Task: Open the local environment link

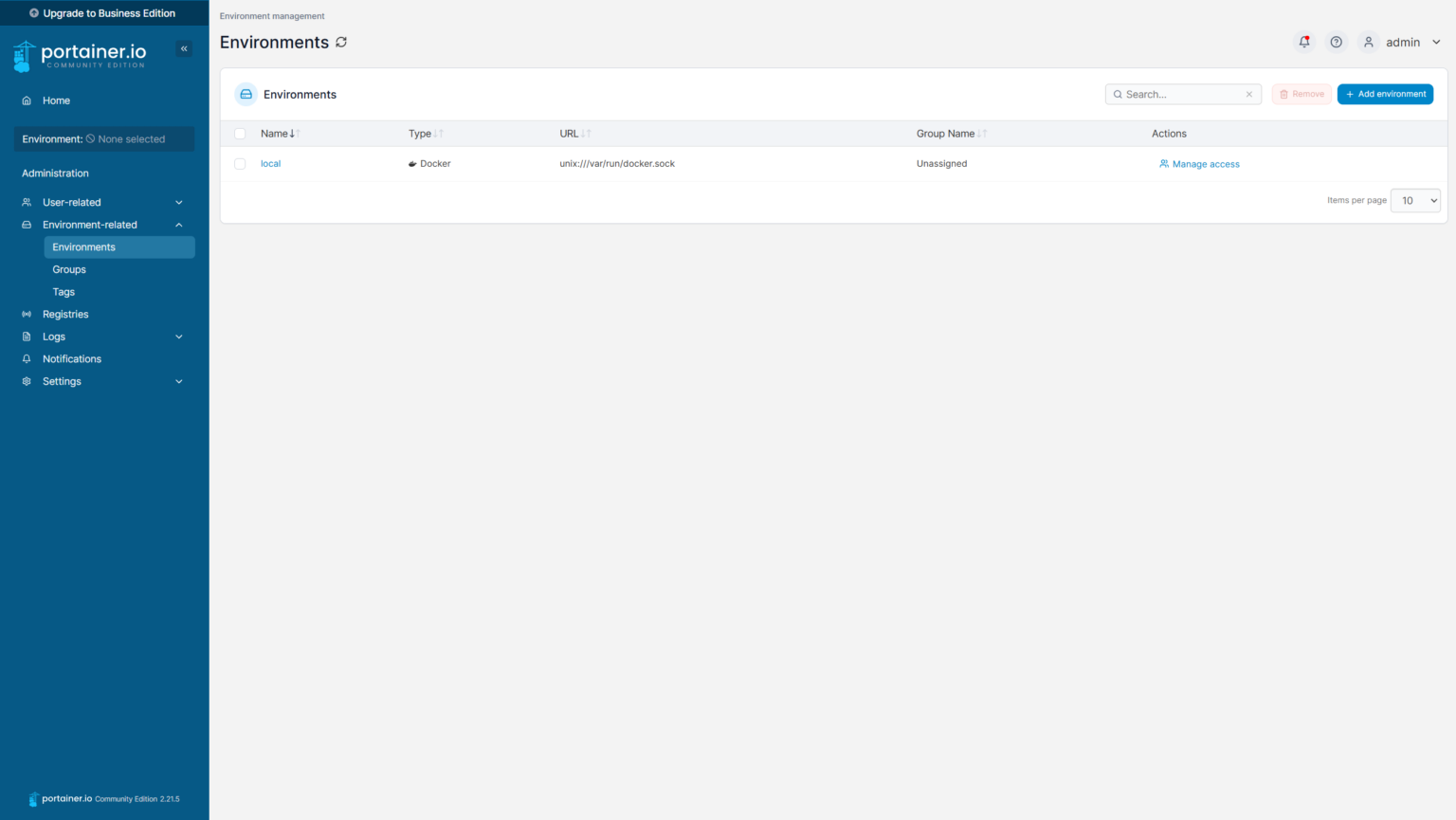Action: click(270, 164)
